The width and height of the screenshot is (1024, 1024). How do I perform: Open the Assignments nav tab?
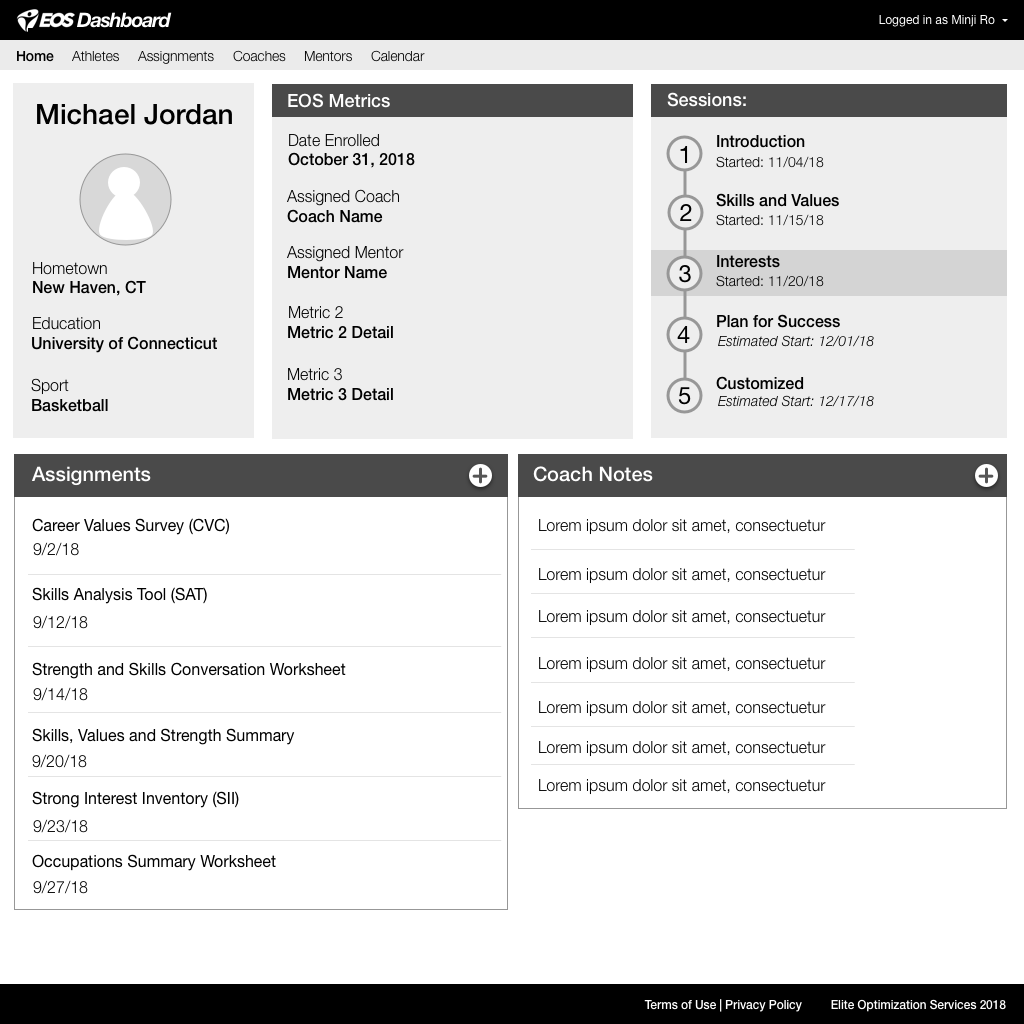pyautogui.click(x=176, y=56)
